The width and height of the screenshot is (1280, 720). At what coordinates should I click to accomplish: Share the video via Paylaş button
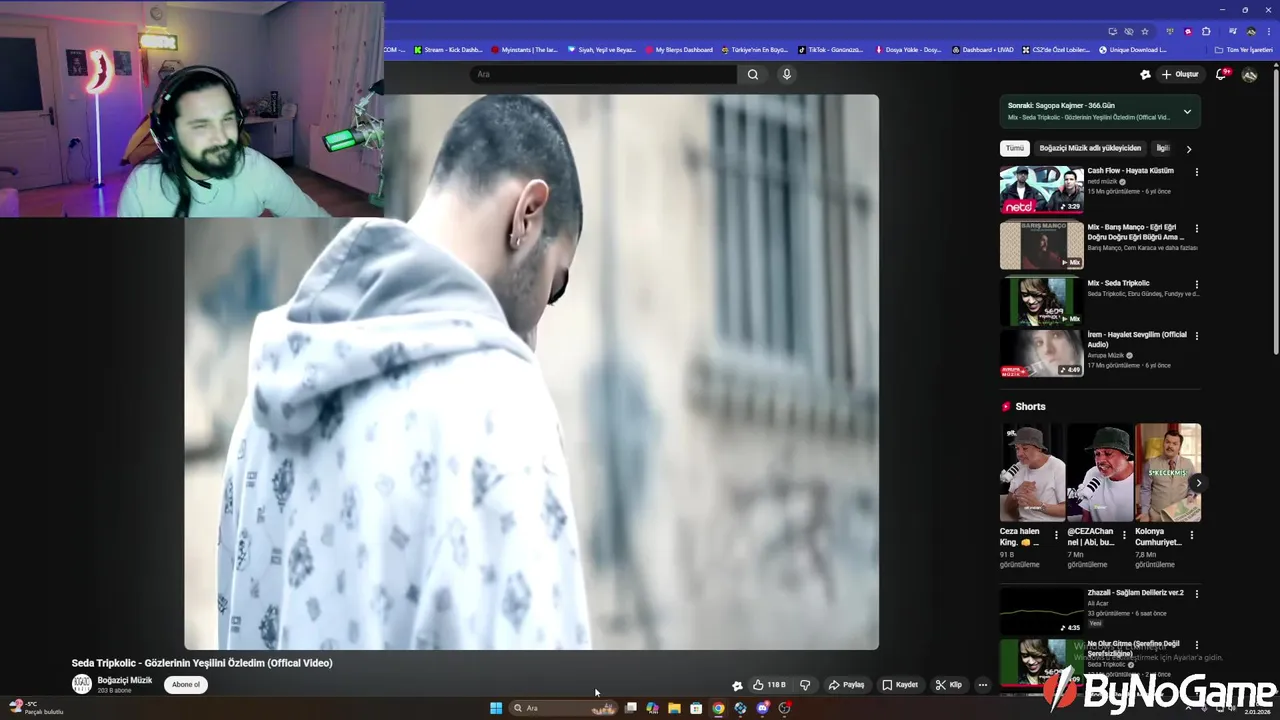point(846,685)
